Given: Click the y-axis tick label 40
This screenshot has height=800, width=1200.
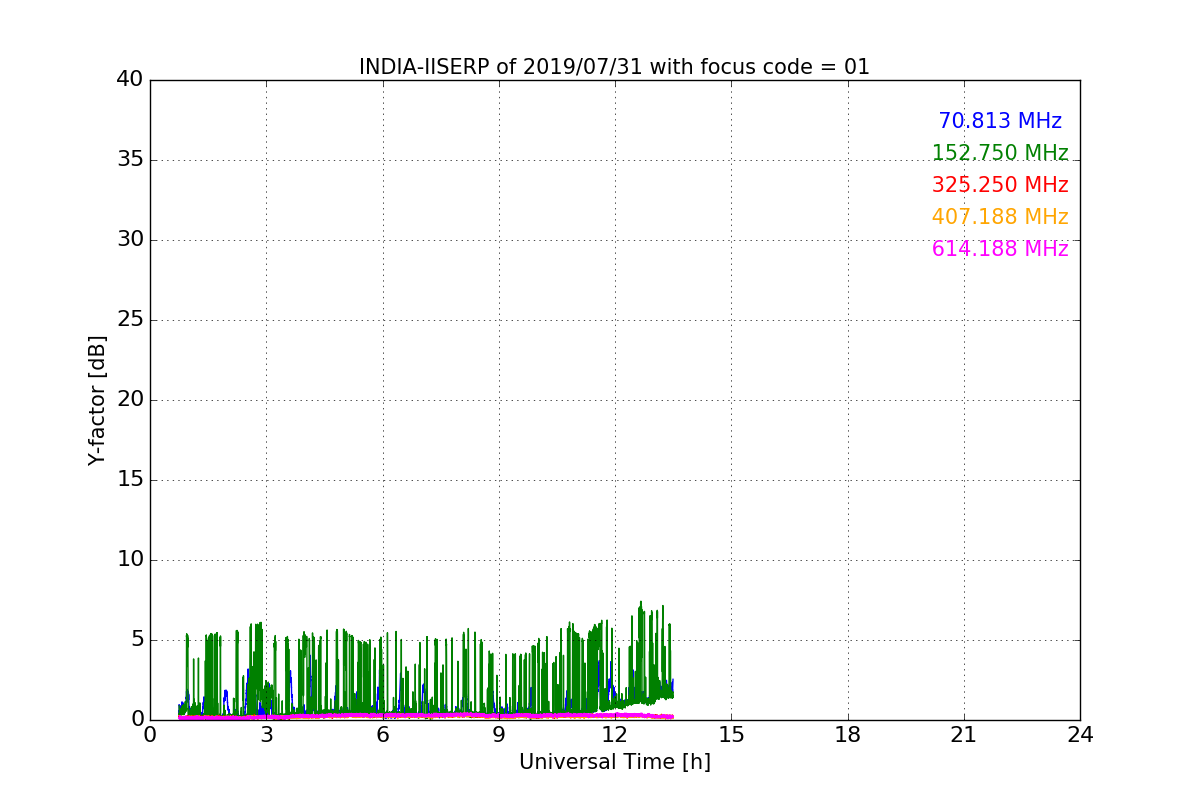Looking at the screenshot, I should tap(130, 80).
